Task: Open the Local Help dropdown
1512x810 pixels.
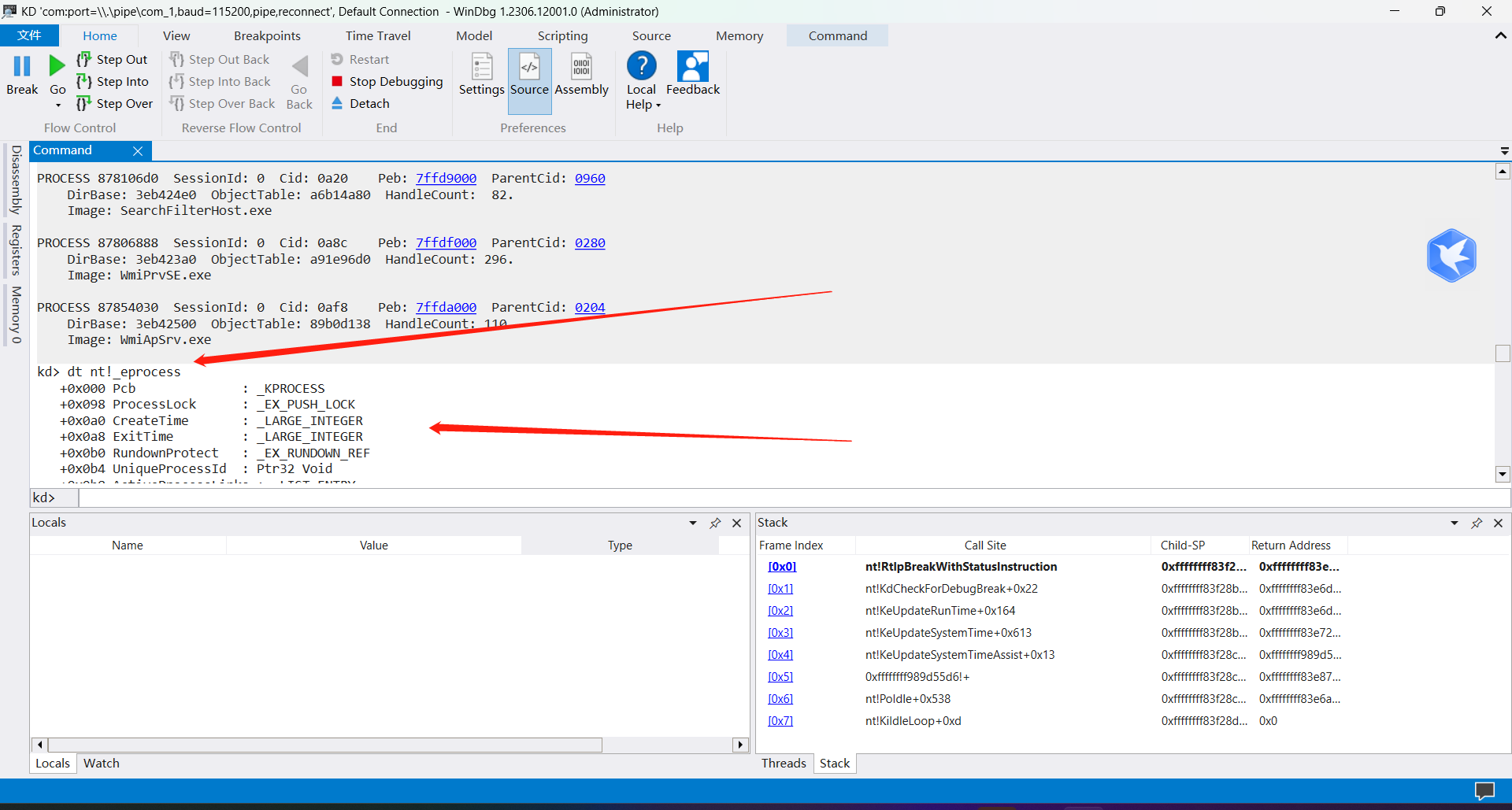Action: tap(658, 105)
